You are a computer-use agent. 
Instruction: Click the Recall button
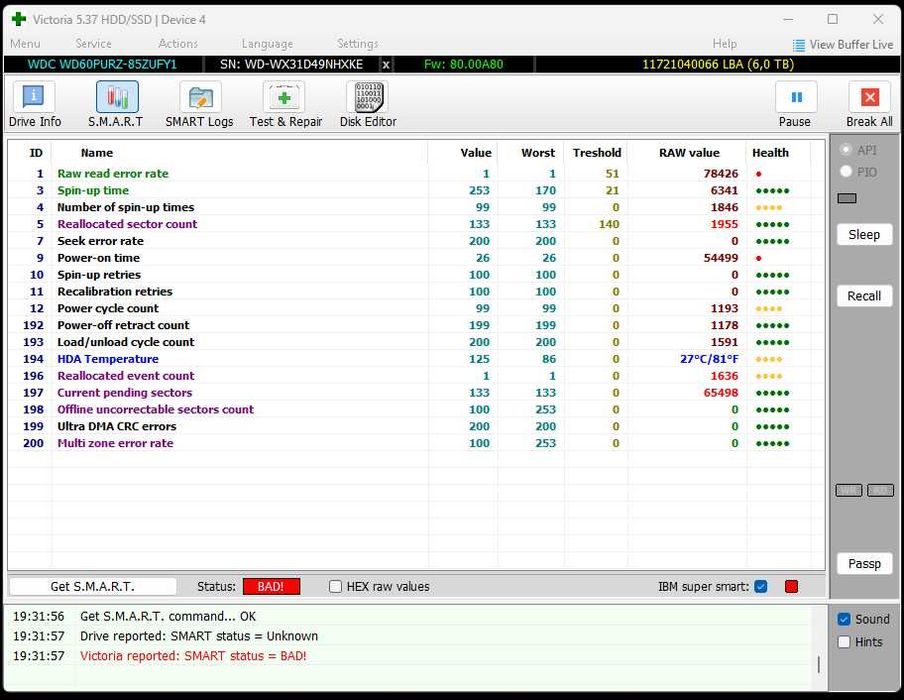coord(864,296)
